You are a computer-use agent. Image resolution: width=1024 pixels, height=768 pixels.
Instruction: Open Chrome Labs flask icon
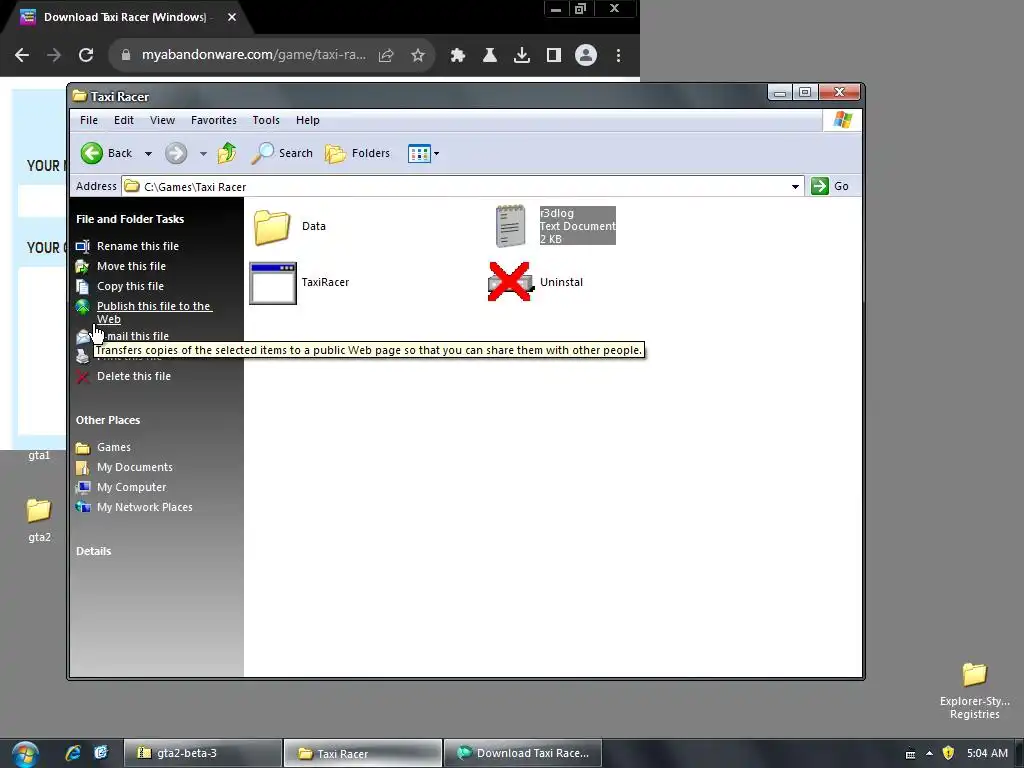click(x=490, y=56)
